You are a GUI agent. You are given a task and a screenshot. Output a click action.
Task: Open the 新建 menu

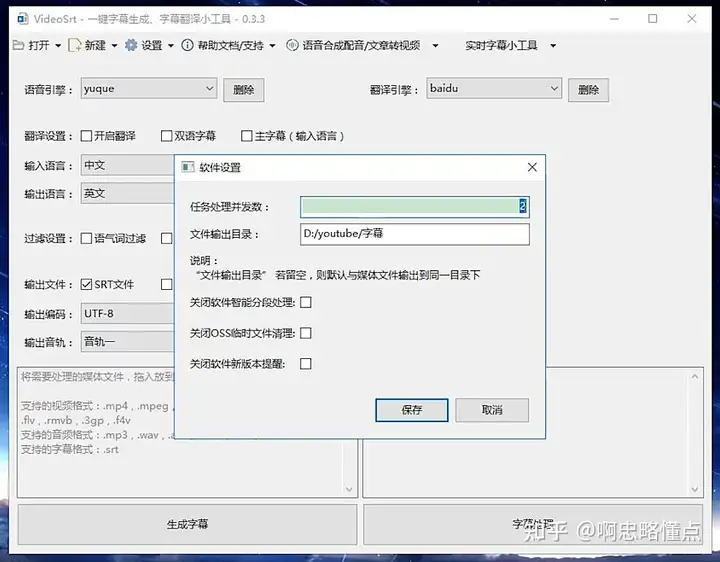93,45
